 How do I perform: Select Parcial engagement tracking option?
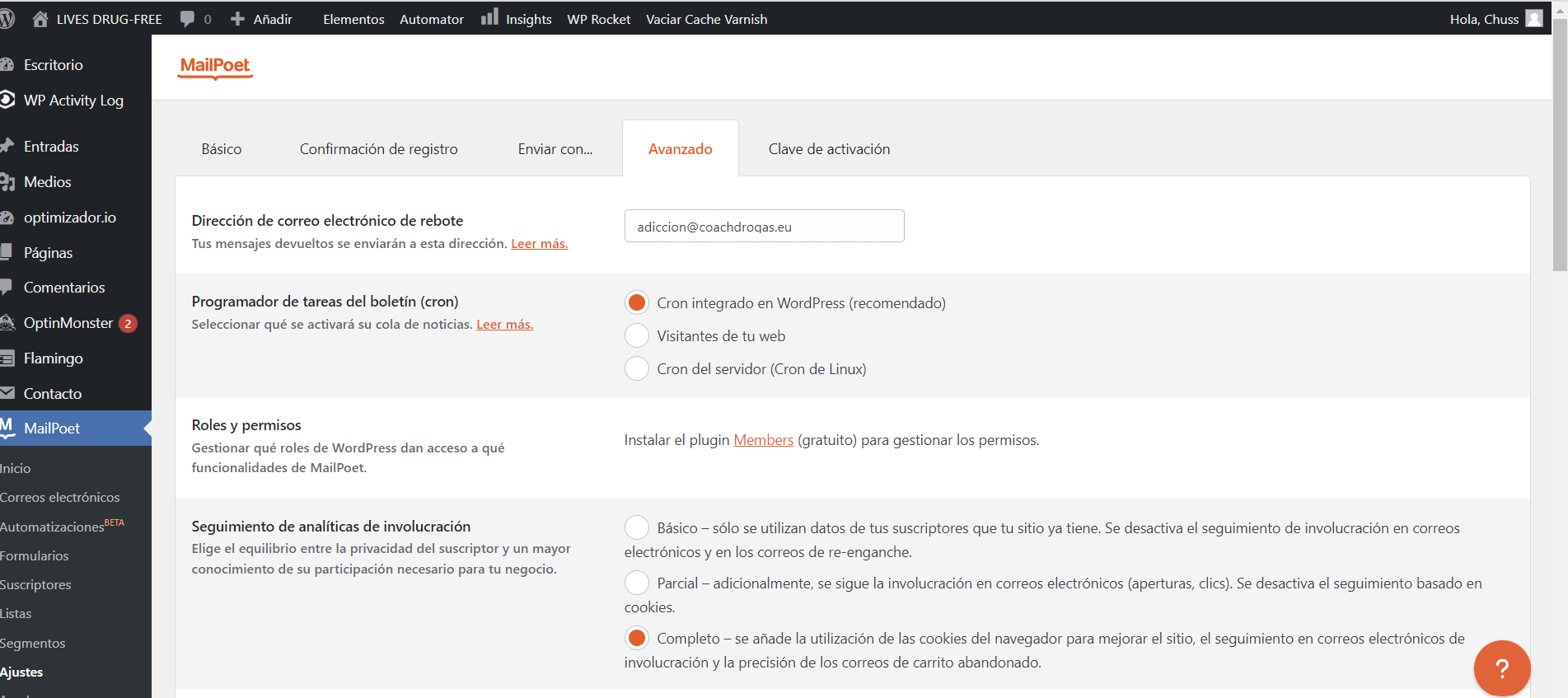coord(636,583)
